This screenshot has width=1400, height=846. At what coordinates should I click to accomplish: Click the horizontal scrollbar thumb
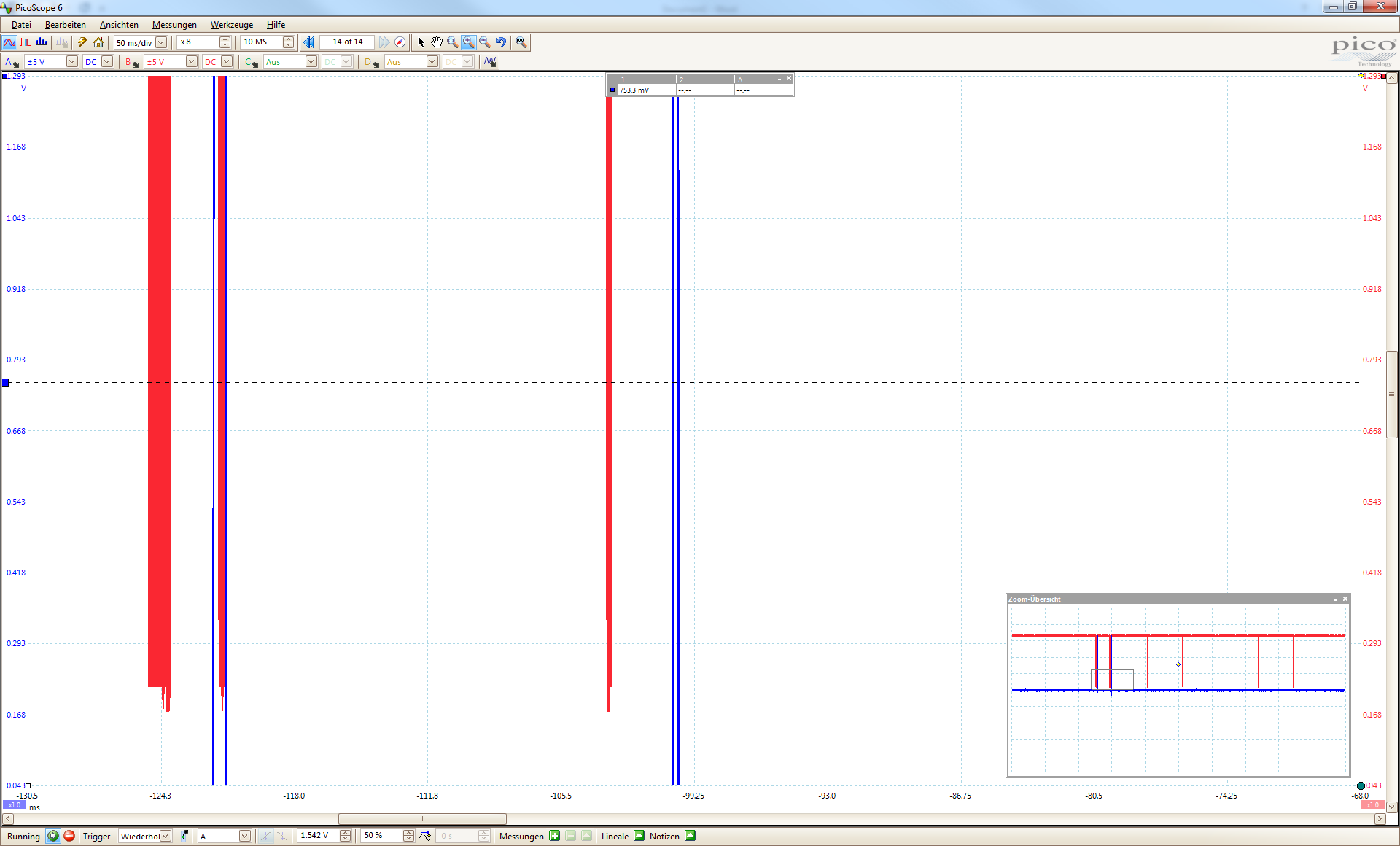point(422,819)
